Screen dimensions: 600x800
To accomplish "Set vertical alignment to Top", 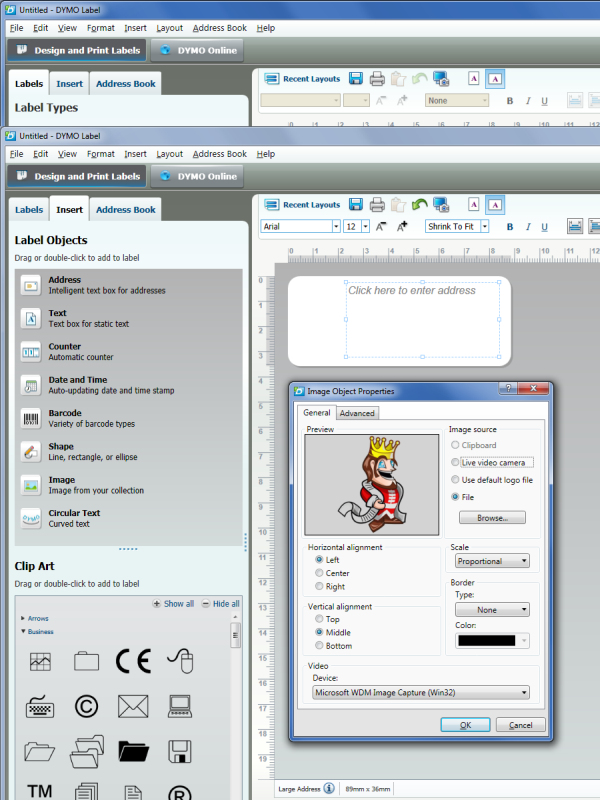I will point(327,619).
